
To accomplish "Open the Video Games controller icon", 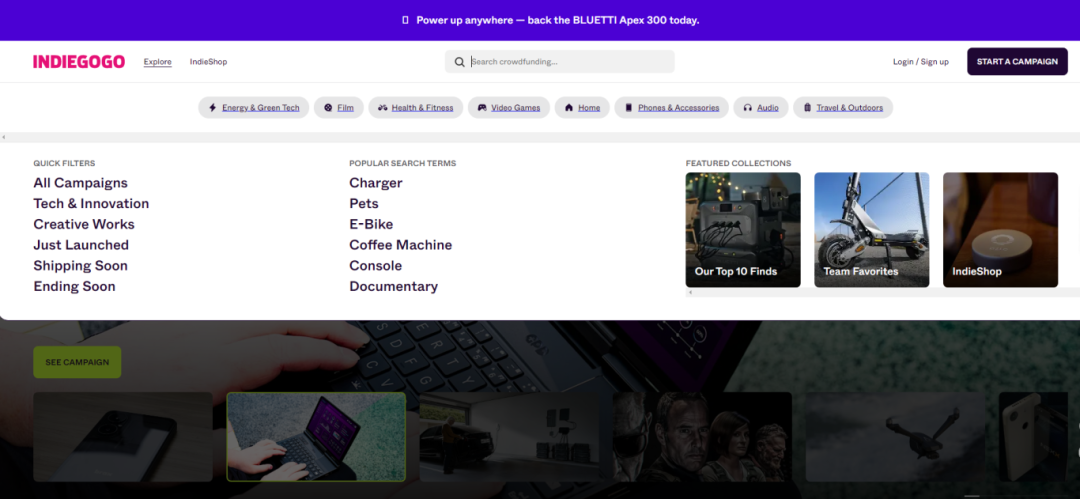I will pos(482,108).
